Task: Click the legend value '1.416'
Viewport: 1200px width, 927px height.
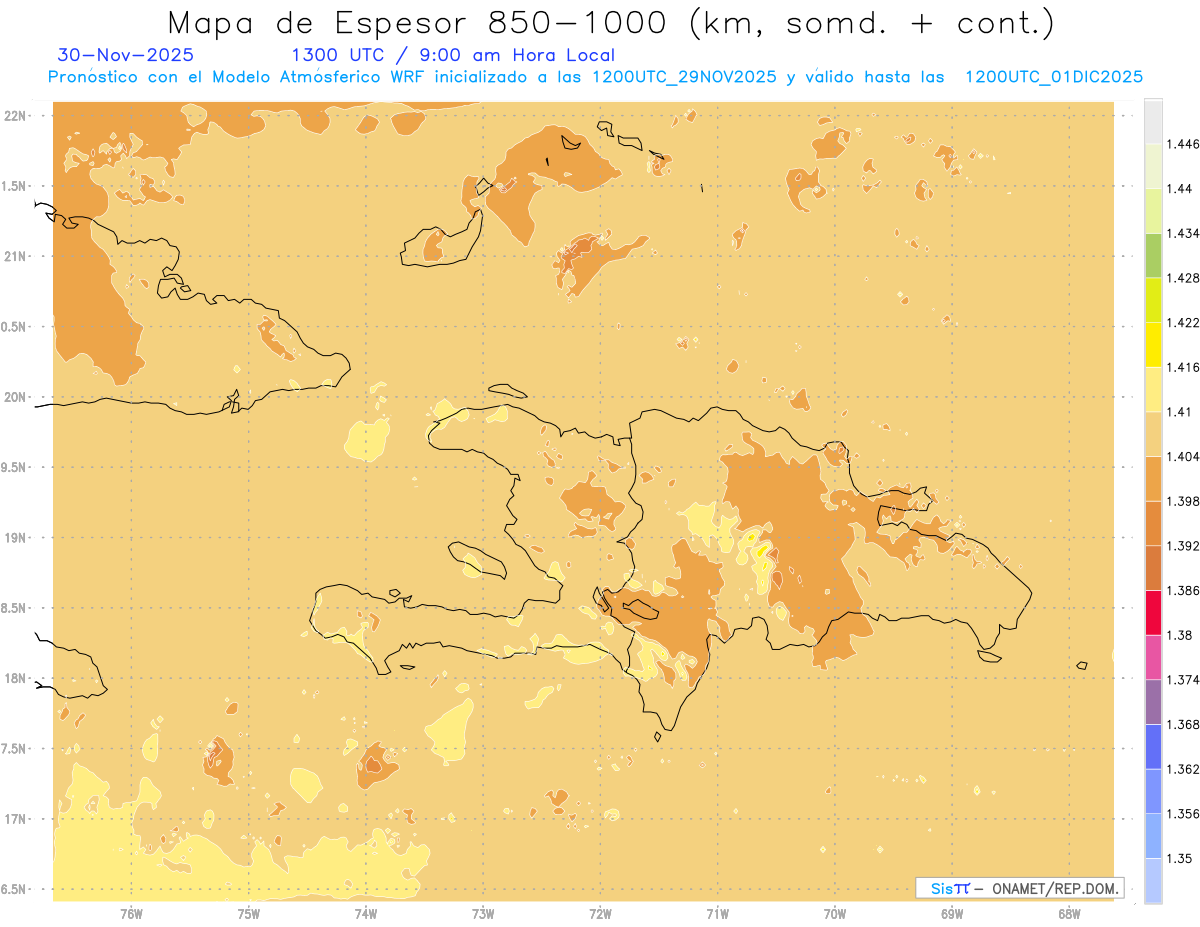Action: pos(1183,367)
